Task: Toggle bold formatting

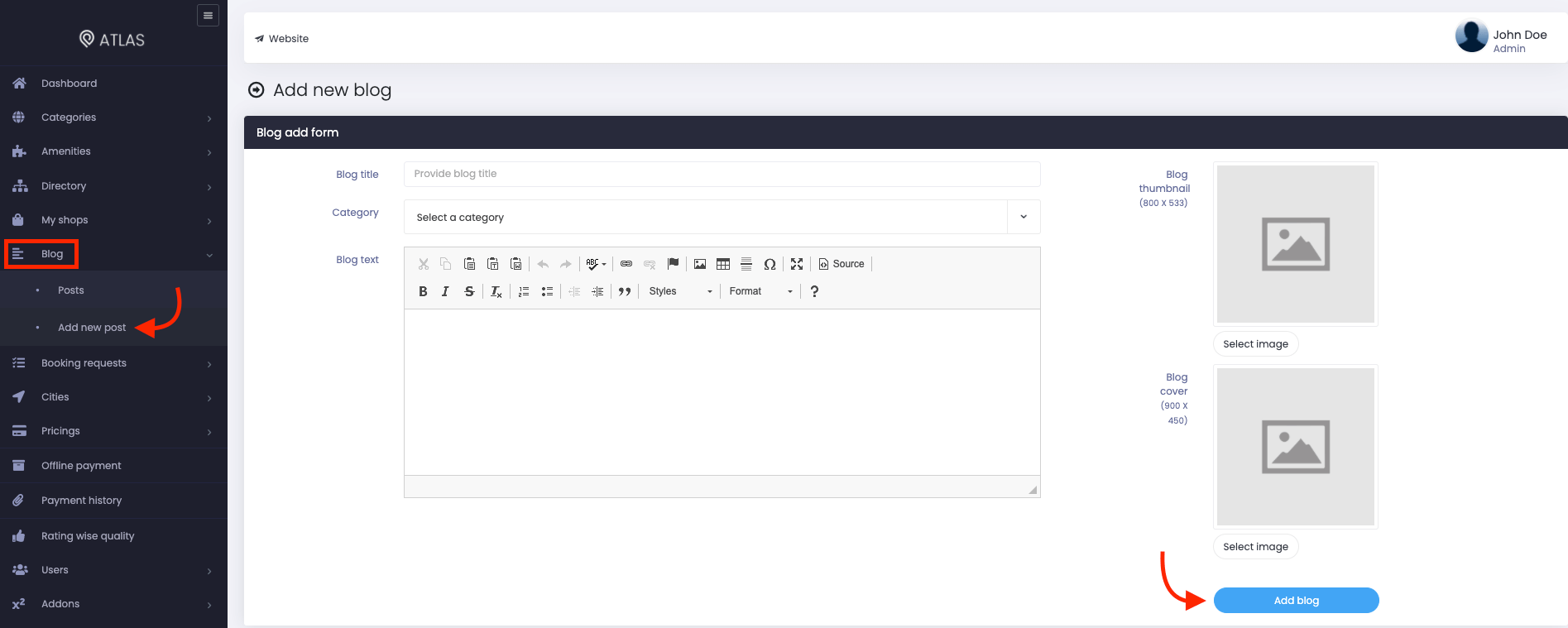Action: pos(423,291)
